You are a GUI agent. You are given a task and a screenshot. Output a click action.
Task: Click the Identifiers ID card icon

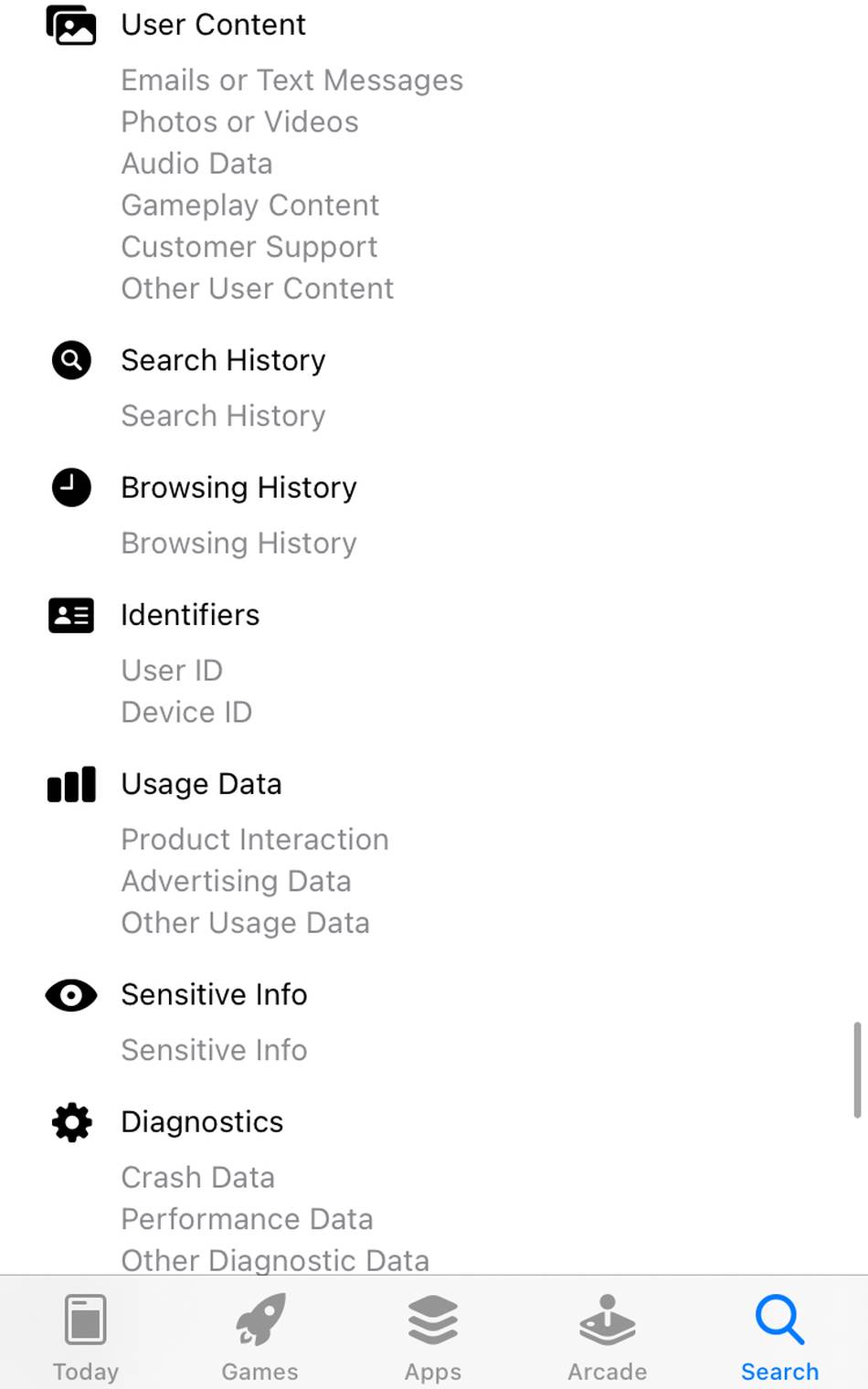[71, 615]
